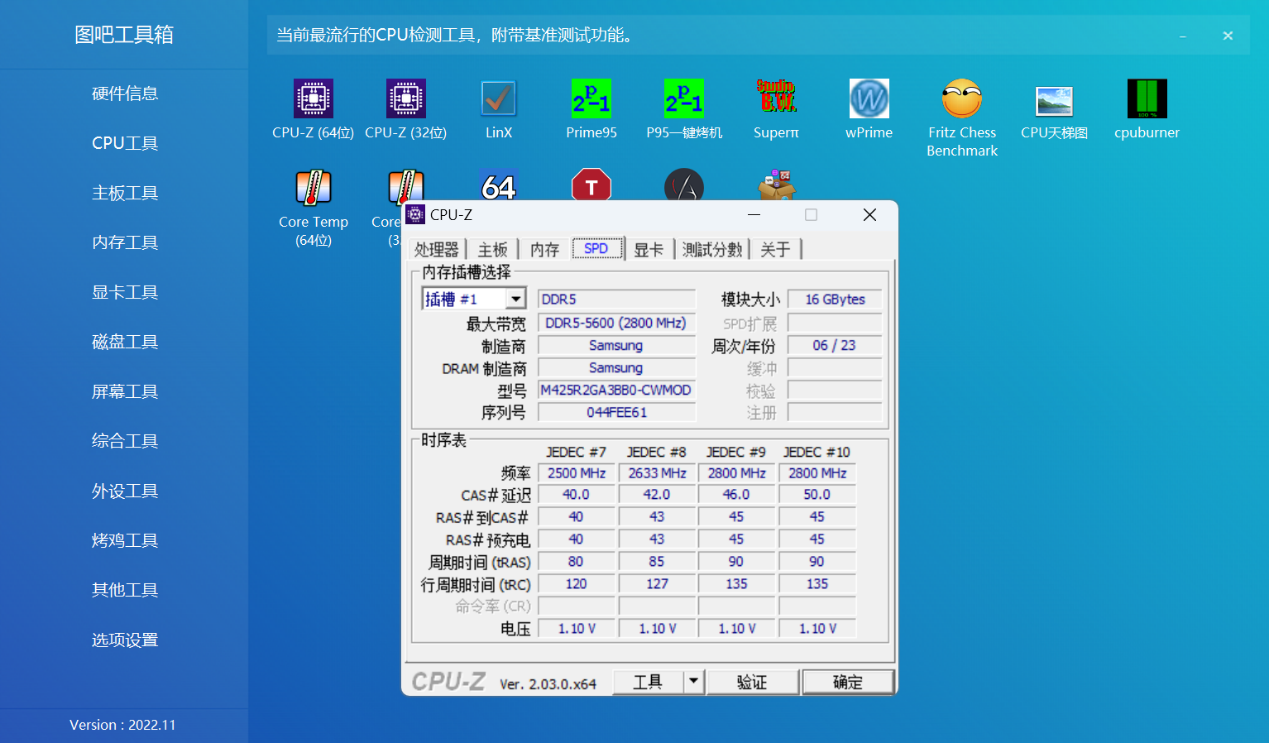Open 显卡工具 category in sidebar
The height and width of the screenshot is (743, 1269).
[x=125, y=292]
